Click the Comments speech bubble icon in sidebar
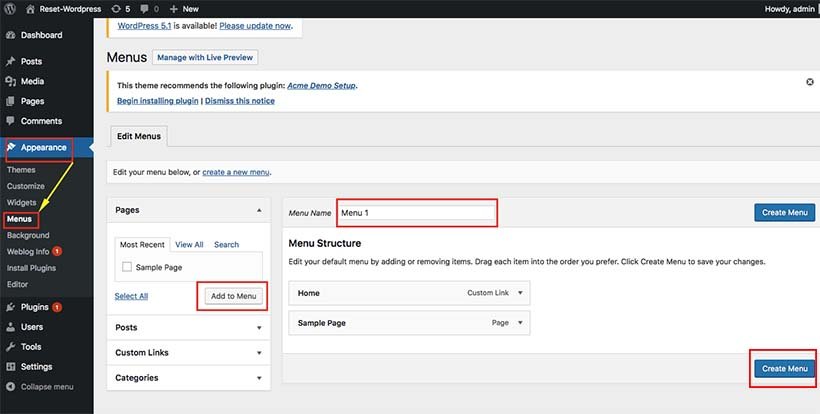 10,121
